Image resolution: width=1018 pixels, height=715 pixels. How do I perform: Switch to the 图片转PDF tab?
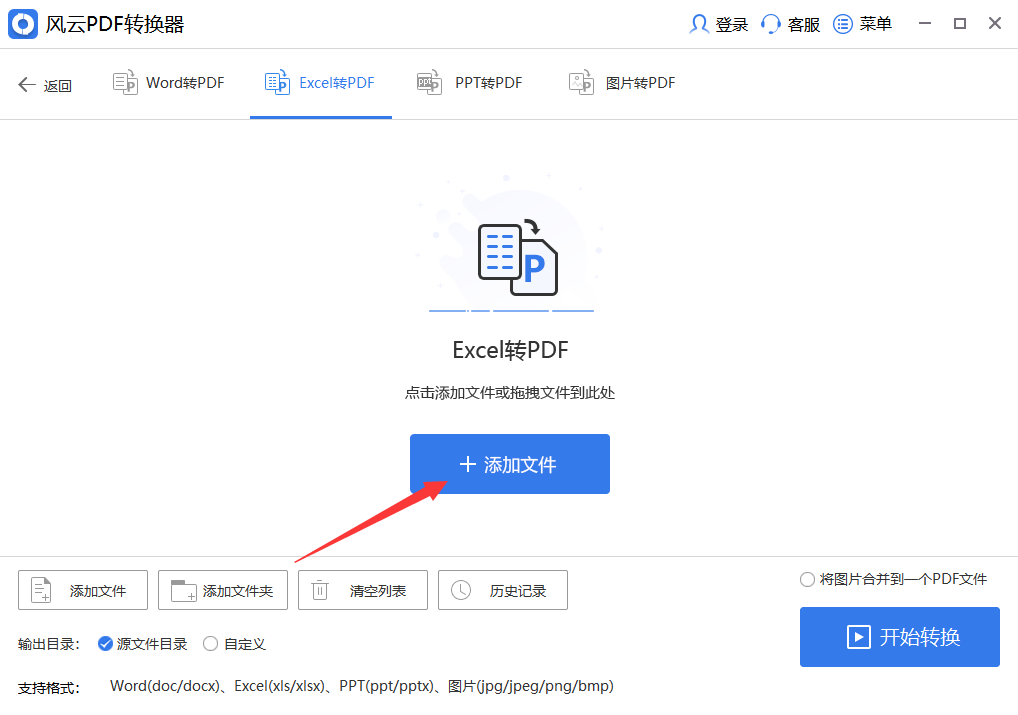click(622, 83)
